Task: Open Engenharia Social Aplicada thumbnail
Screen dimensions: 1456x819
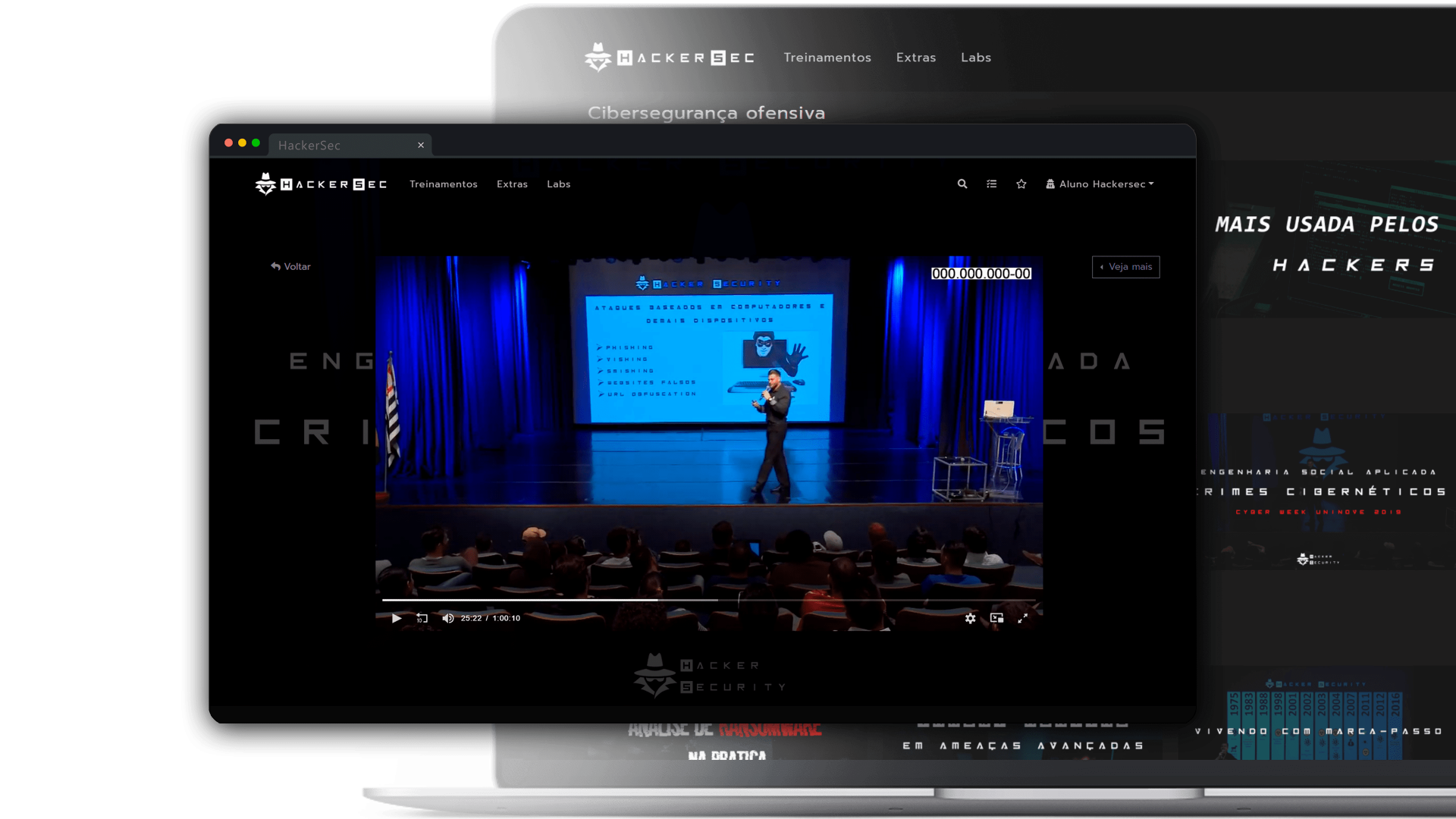Action: (1323, 491)
